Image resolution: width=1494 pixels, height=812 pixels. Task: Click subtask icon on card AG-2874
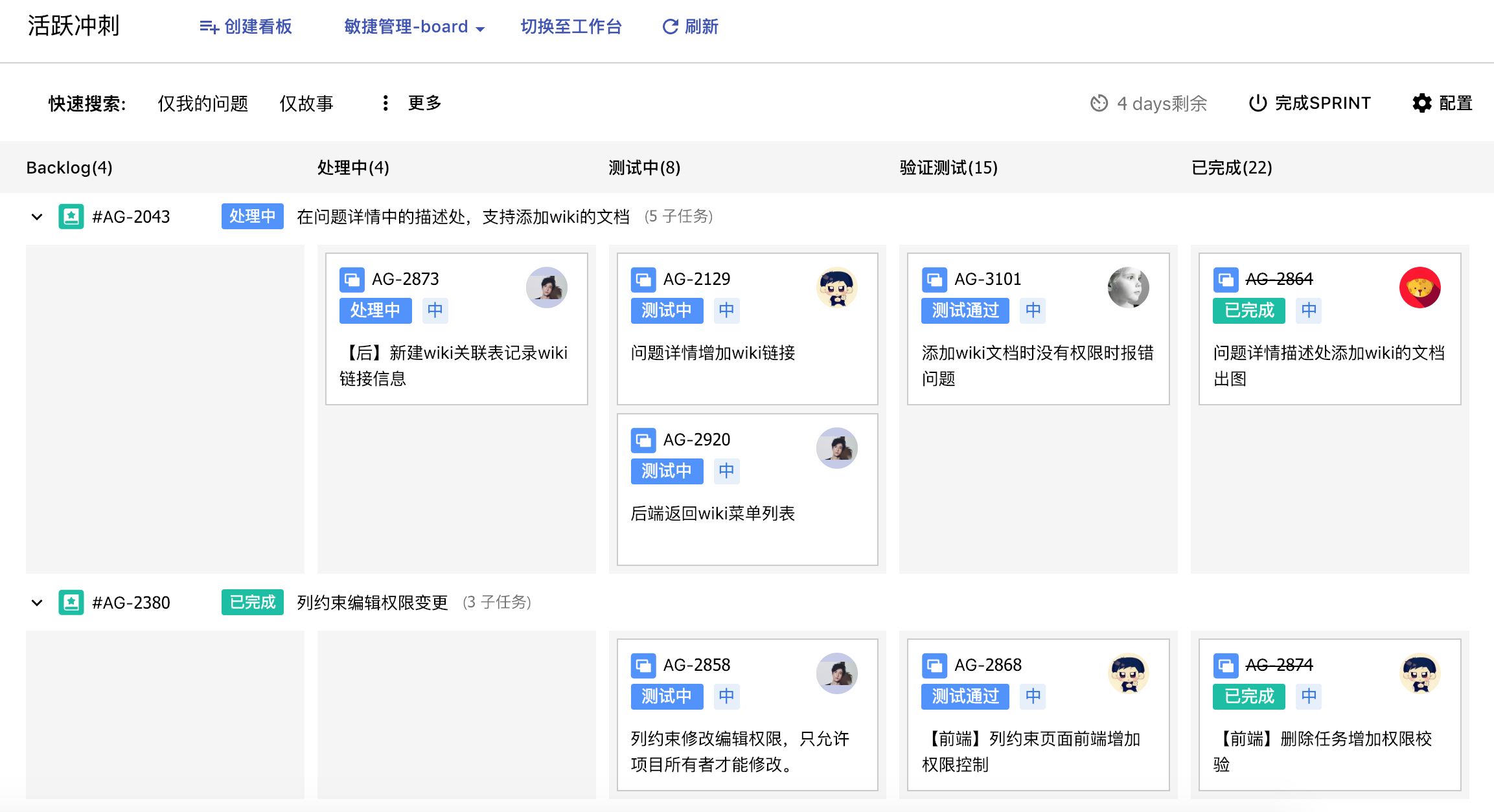point(1226,666)
